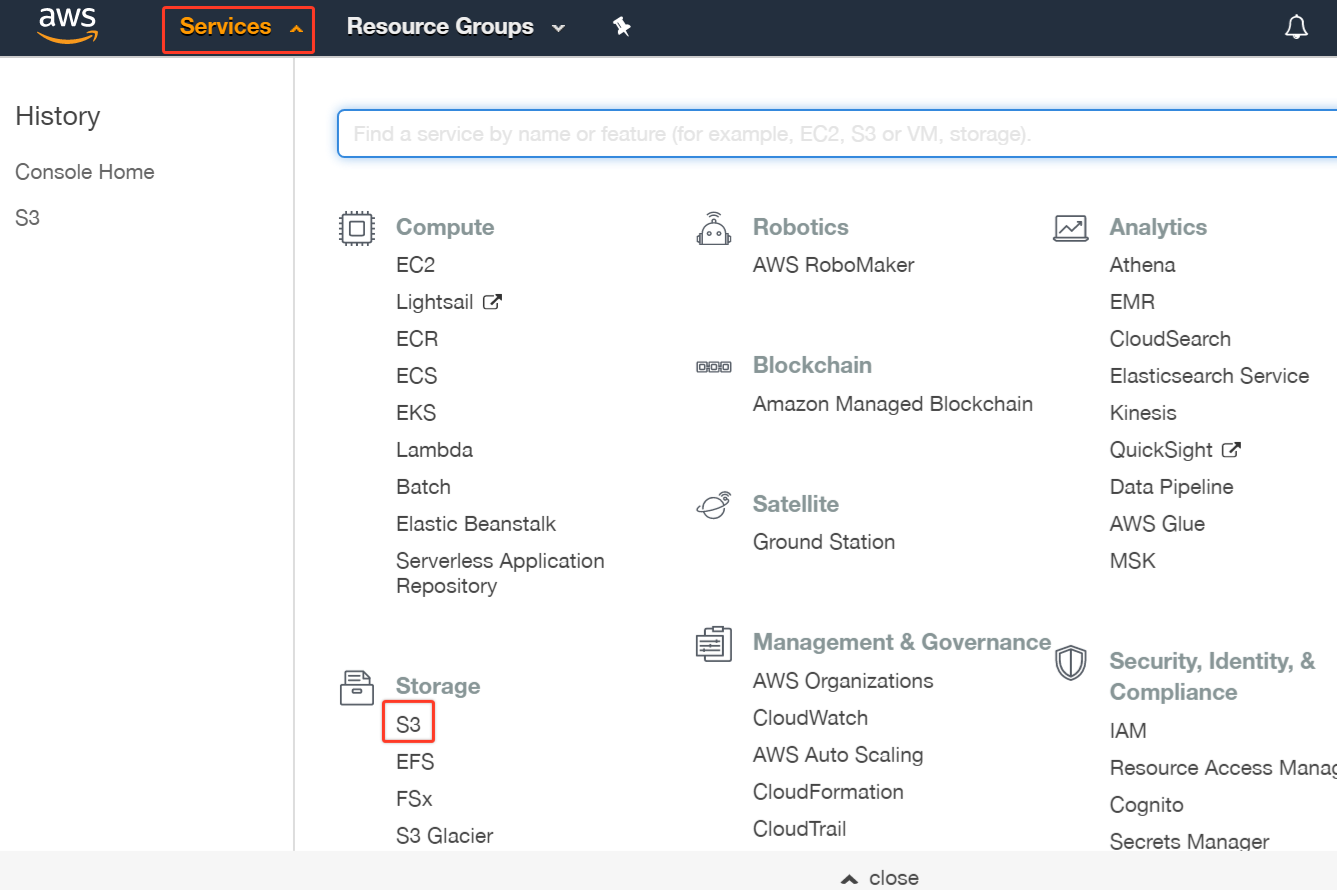The image size is (1337, 890).
Task: Click the History heading
Action: coord(58,117)
